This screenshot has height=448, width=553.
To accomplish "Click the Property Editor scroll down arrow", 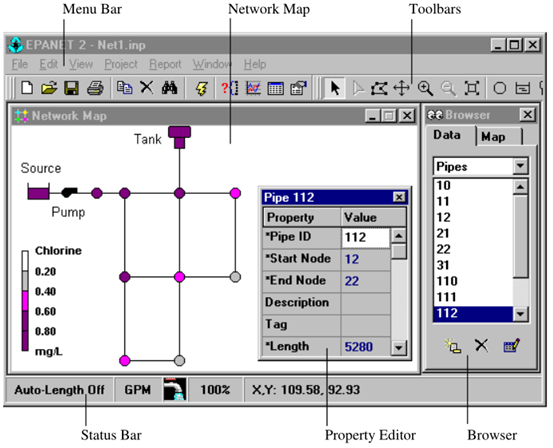I will point(399,348).
